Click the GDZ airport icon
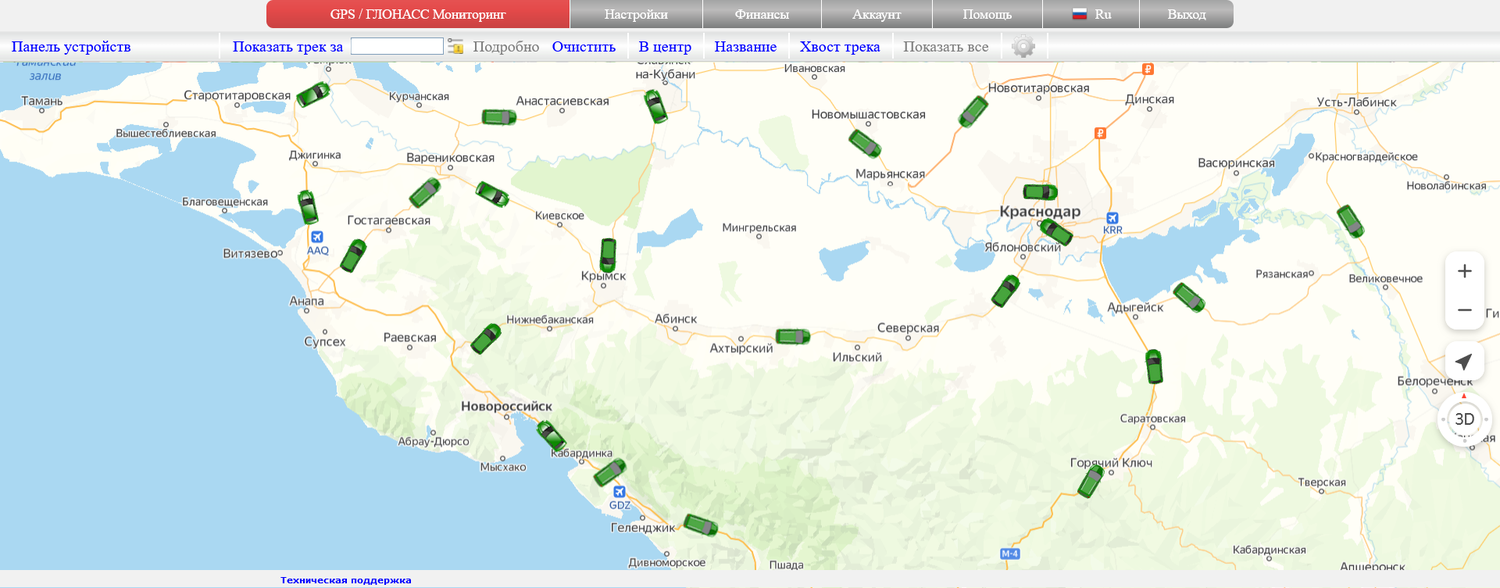Viewport: 1500px width, 588px height. (x=620, y=492)
